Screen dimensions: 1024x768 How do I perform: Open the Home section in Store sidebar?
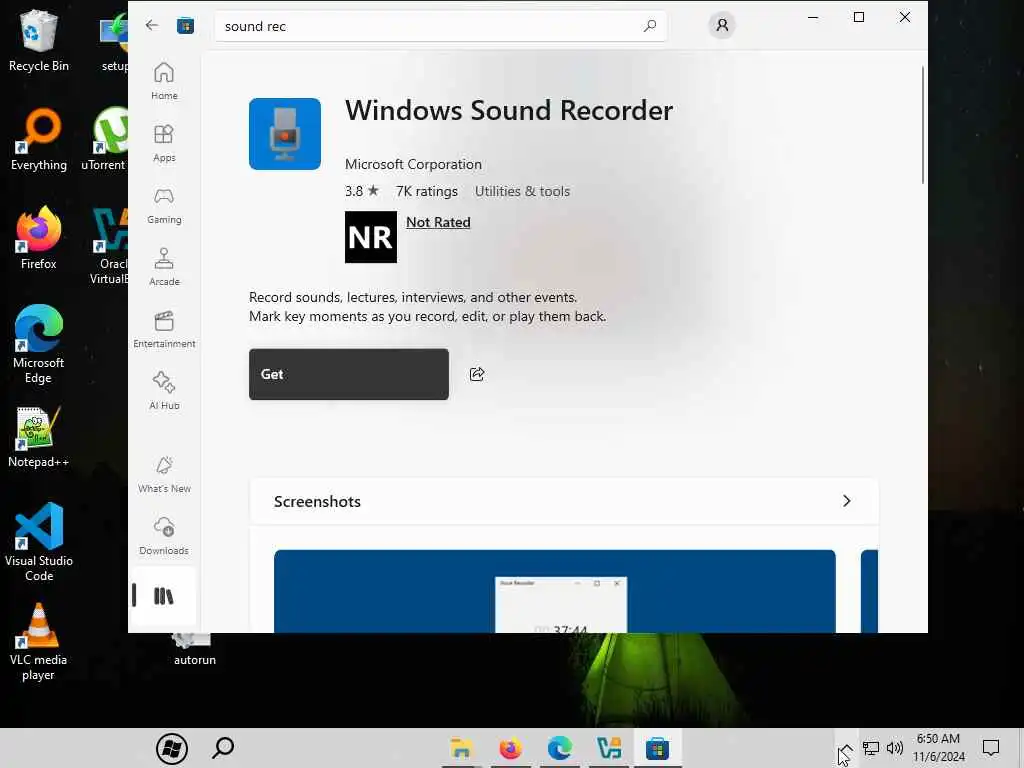tap(164, 81)
